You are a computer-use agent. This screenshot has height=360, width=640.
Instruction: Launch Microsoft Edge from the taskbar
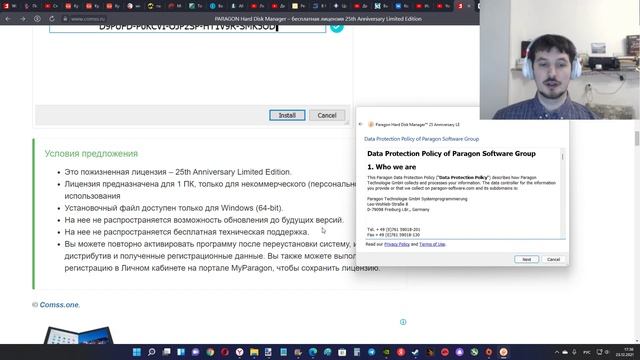(x=313, y=352)
